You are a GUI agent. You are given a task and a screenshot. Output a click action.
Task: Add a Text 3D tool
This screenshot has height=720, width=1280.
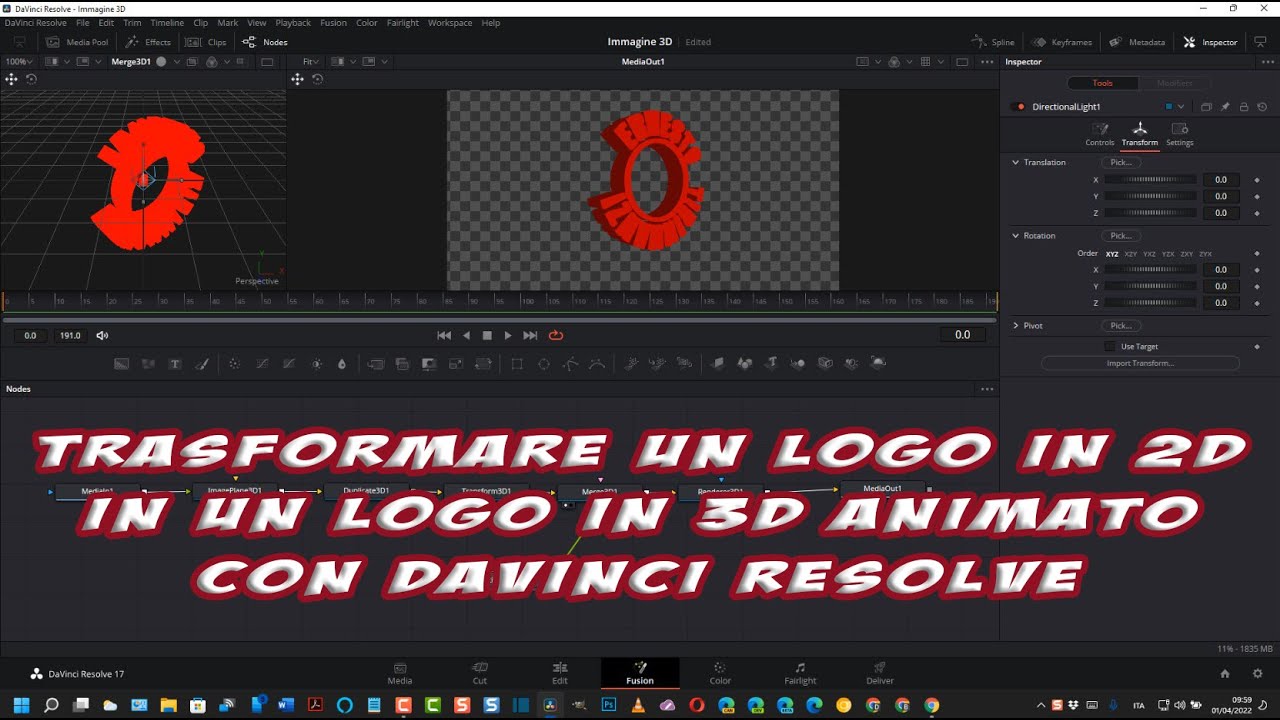pos(771,364)
